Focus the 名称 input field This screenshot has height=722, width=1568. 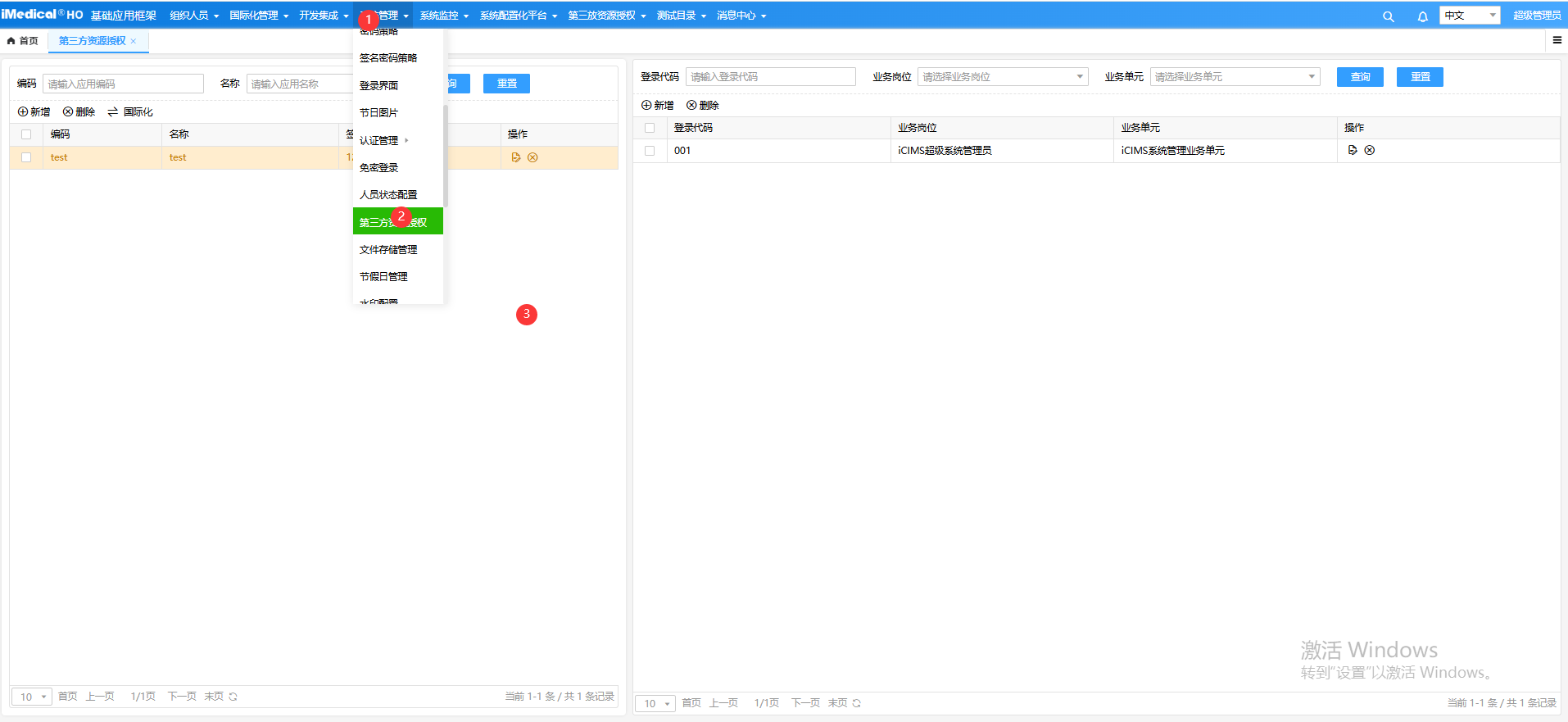tap(300, 84)
